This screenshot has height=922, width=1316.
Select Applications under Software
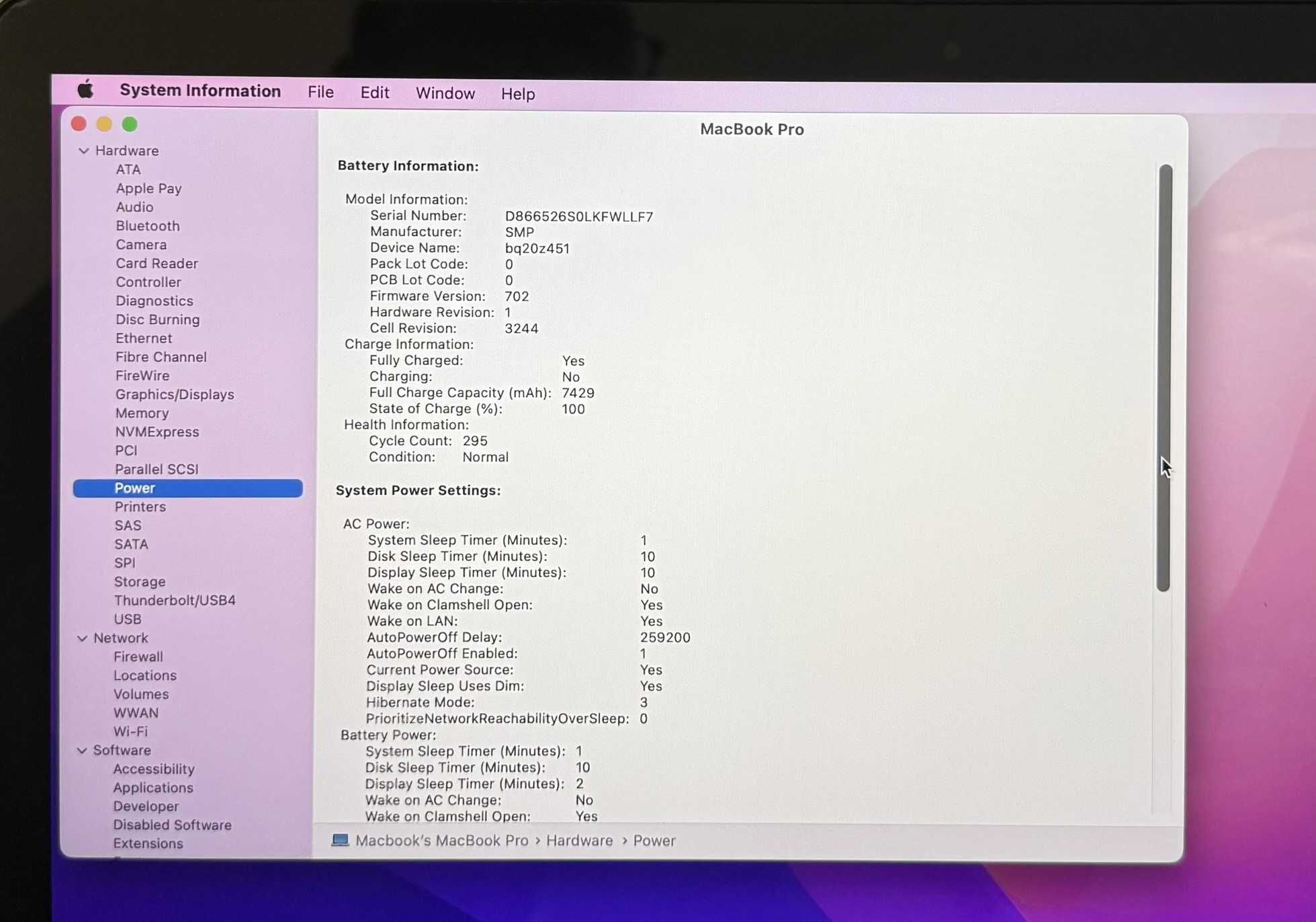[x=153, y=788]
